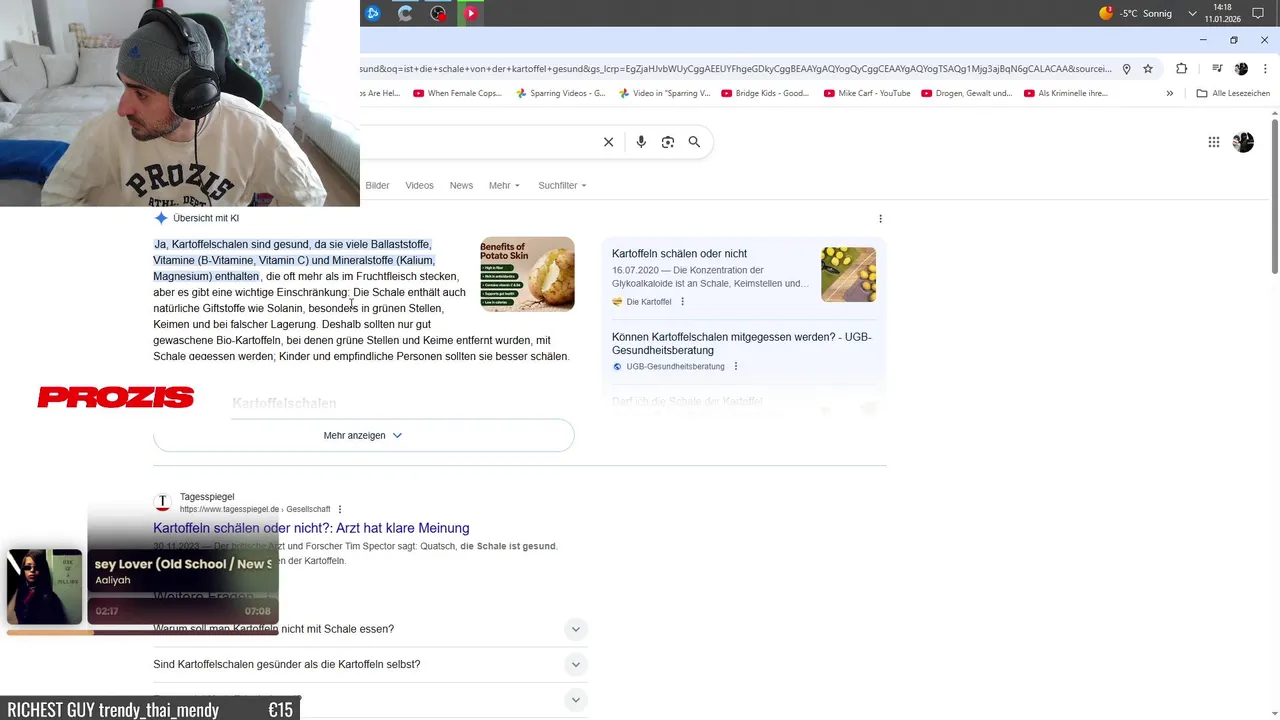Open 'Video in Sparring V...' bookmark
Image resolution: width=1280 pixels, height=720 pixels.
(x=665, y=93)
